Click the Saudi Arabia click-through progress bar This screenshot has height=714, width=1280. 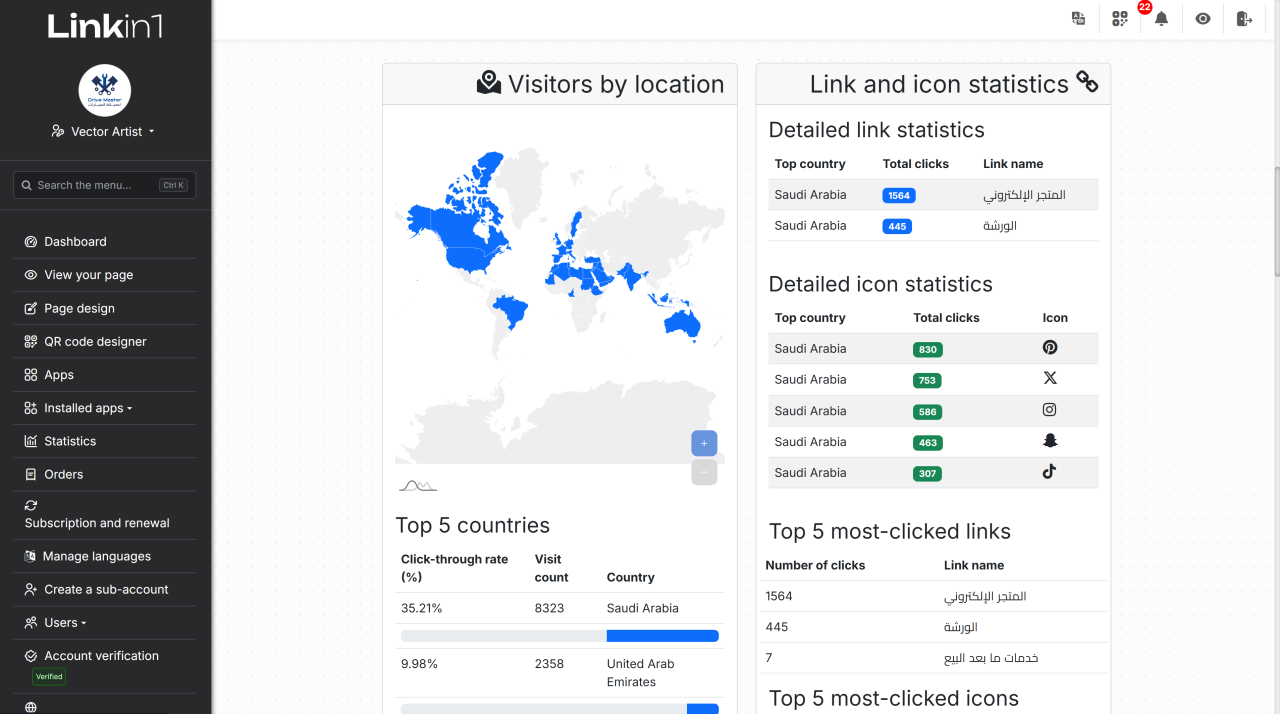point(560,636)
